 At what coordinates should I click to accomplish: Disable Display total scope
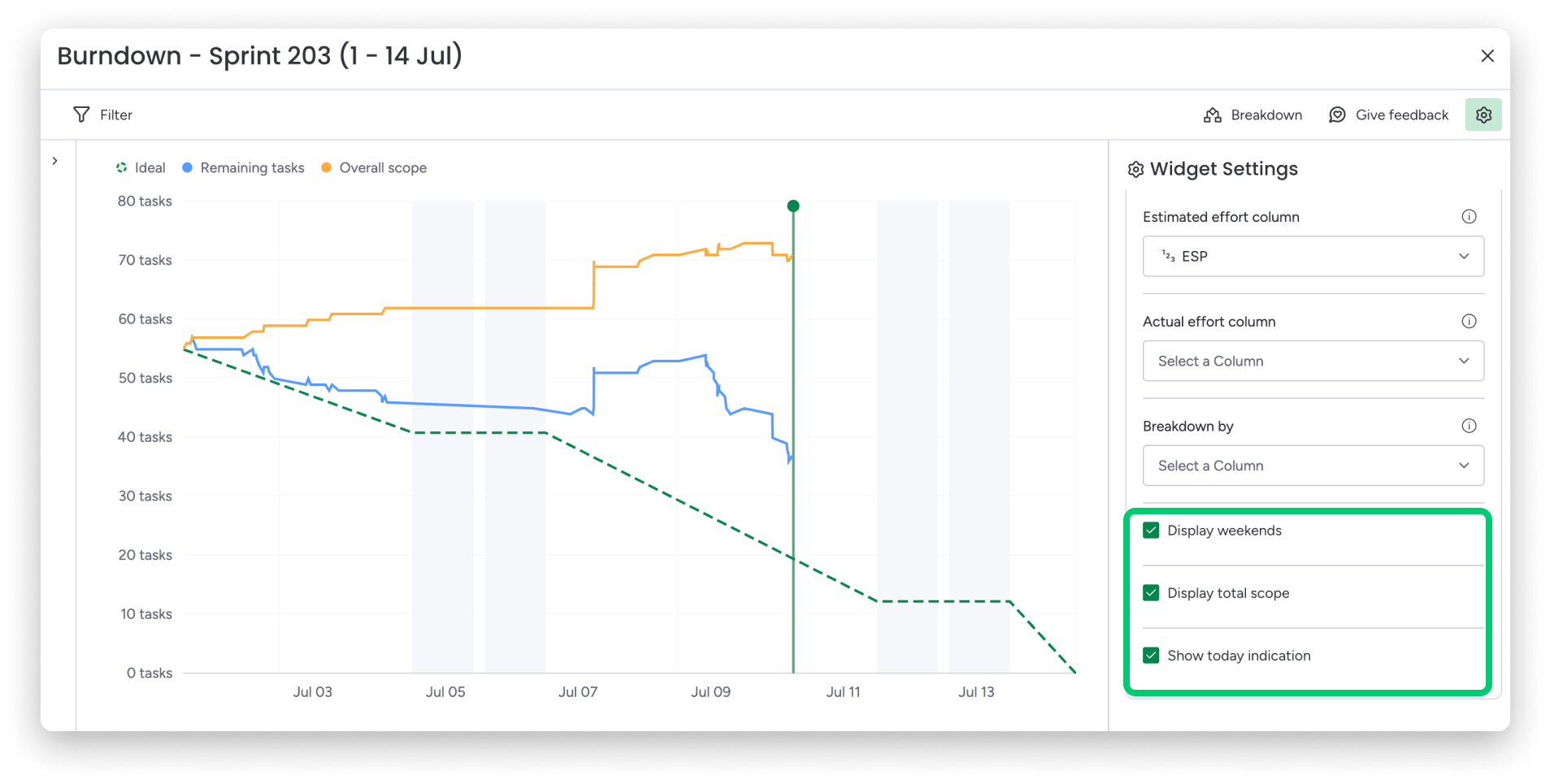(1150, 592)
